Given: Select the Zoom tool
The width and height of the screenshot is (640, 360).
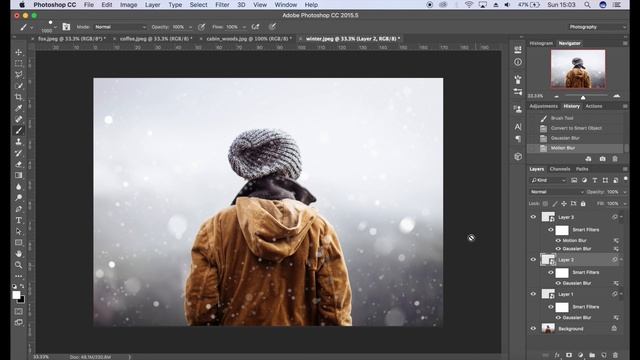Looking at the screenshot, I should pos(19,265).
